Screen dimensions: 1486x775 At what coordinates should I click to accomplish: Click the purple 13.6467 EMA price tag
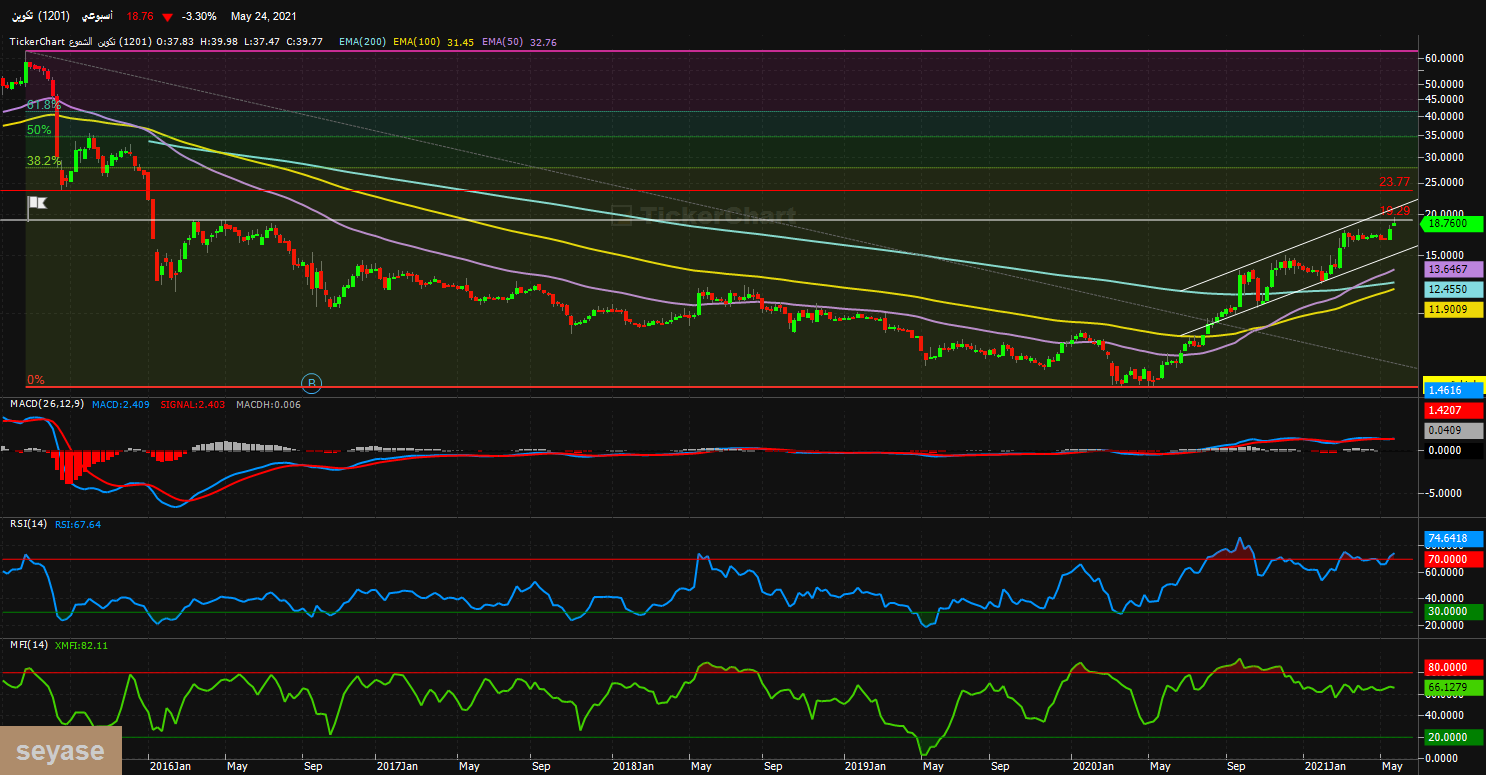1448,269
